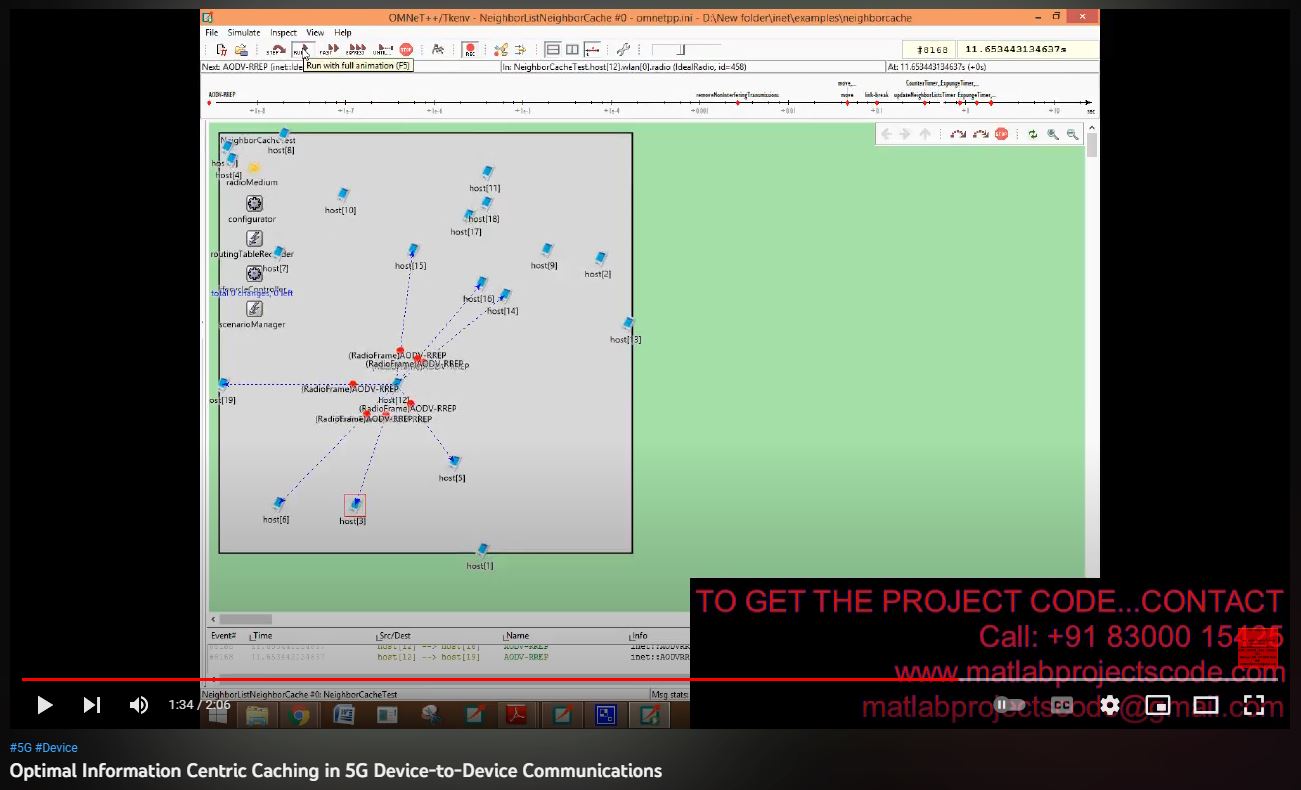Select the host[15] node
Image resolution: width=1301 pixels, height=790 pixels.
click(413, 251)
